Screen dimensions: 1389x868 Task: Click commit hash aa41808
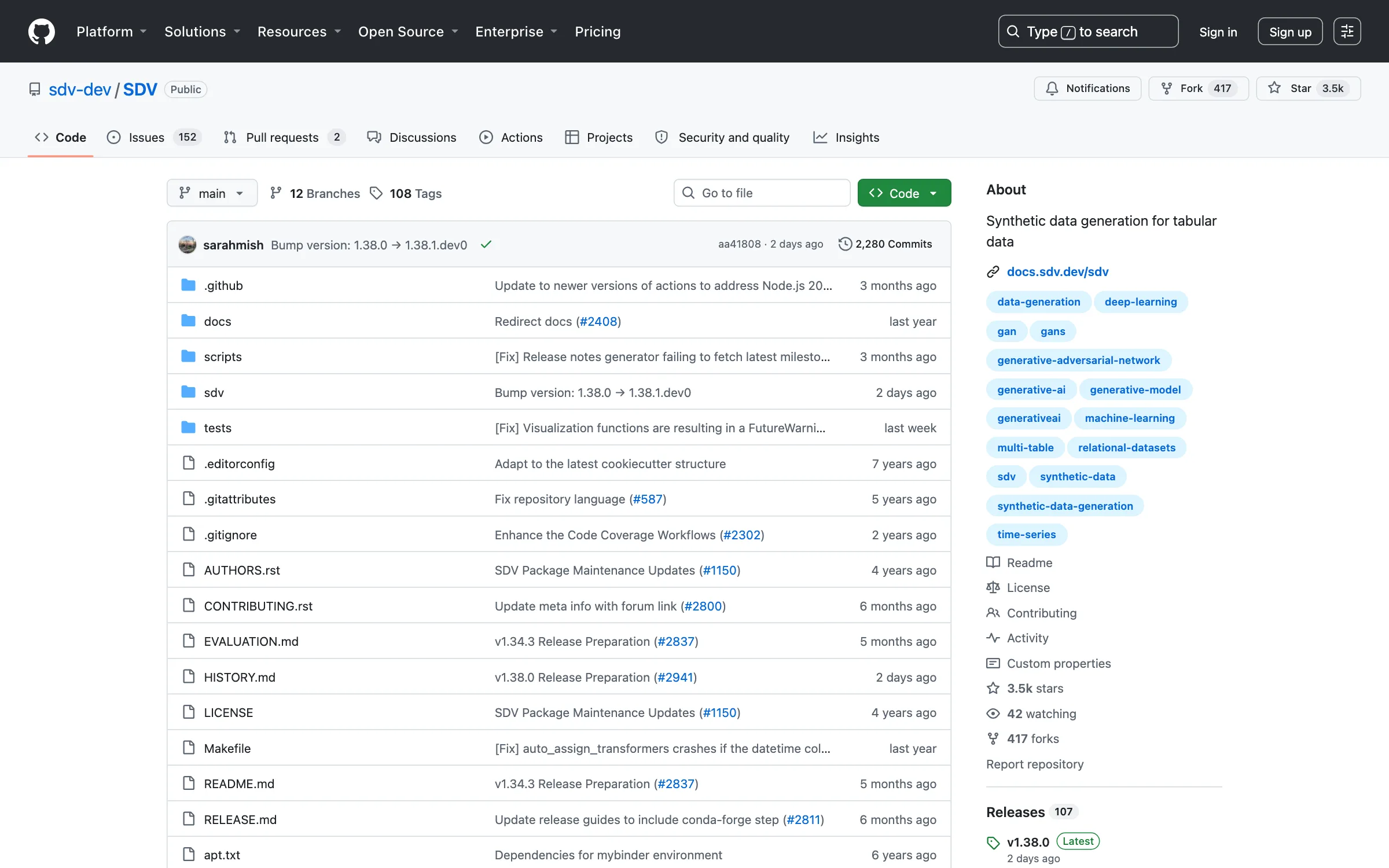739,244
